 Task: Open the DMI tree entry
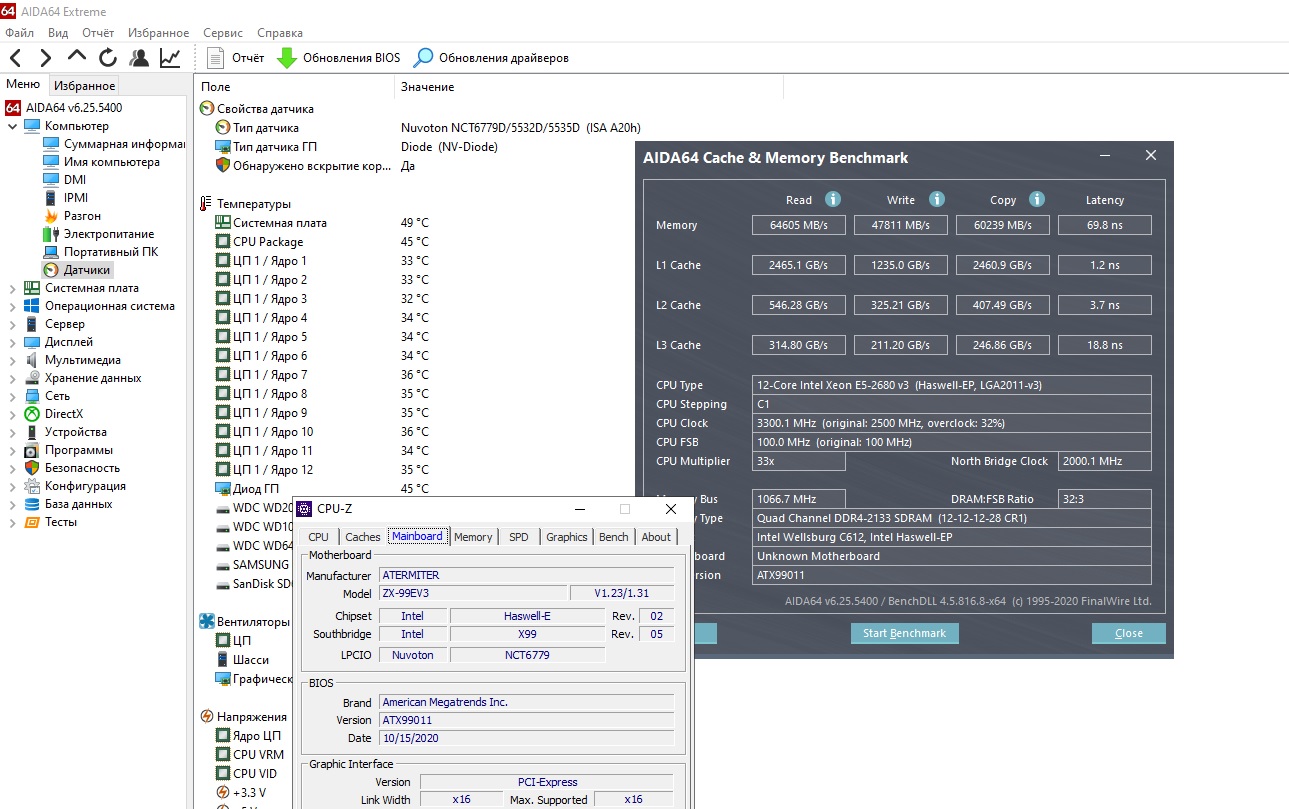[65, 180]
